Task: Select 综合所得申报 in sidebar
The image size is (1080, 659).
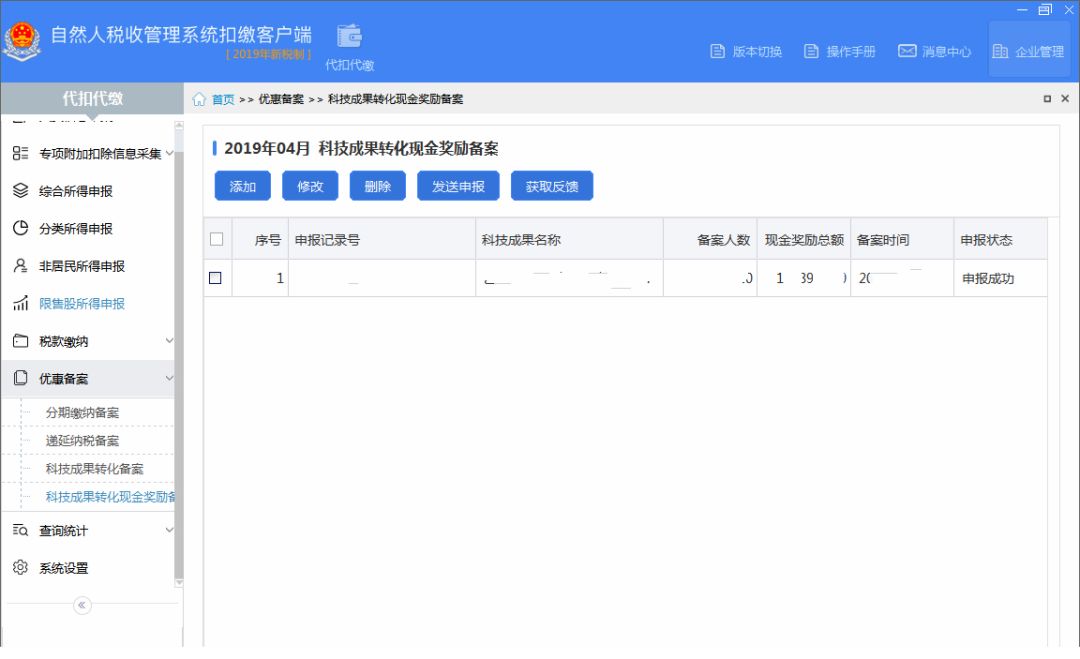Action: point(75,191)
